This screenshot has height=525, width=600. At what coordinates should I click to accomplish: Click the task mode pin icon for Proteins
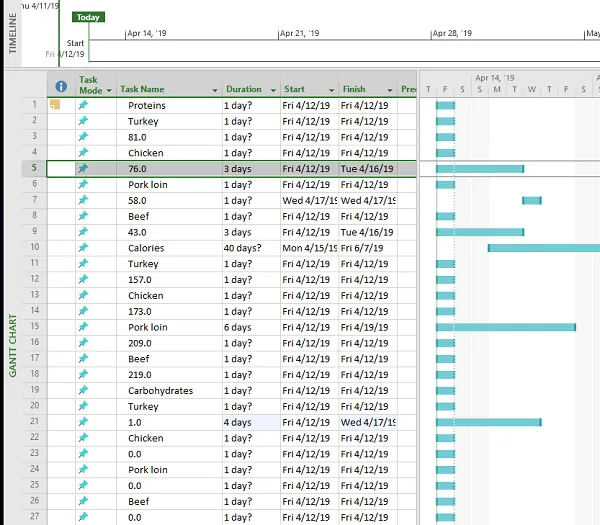point(83,105)
